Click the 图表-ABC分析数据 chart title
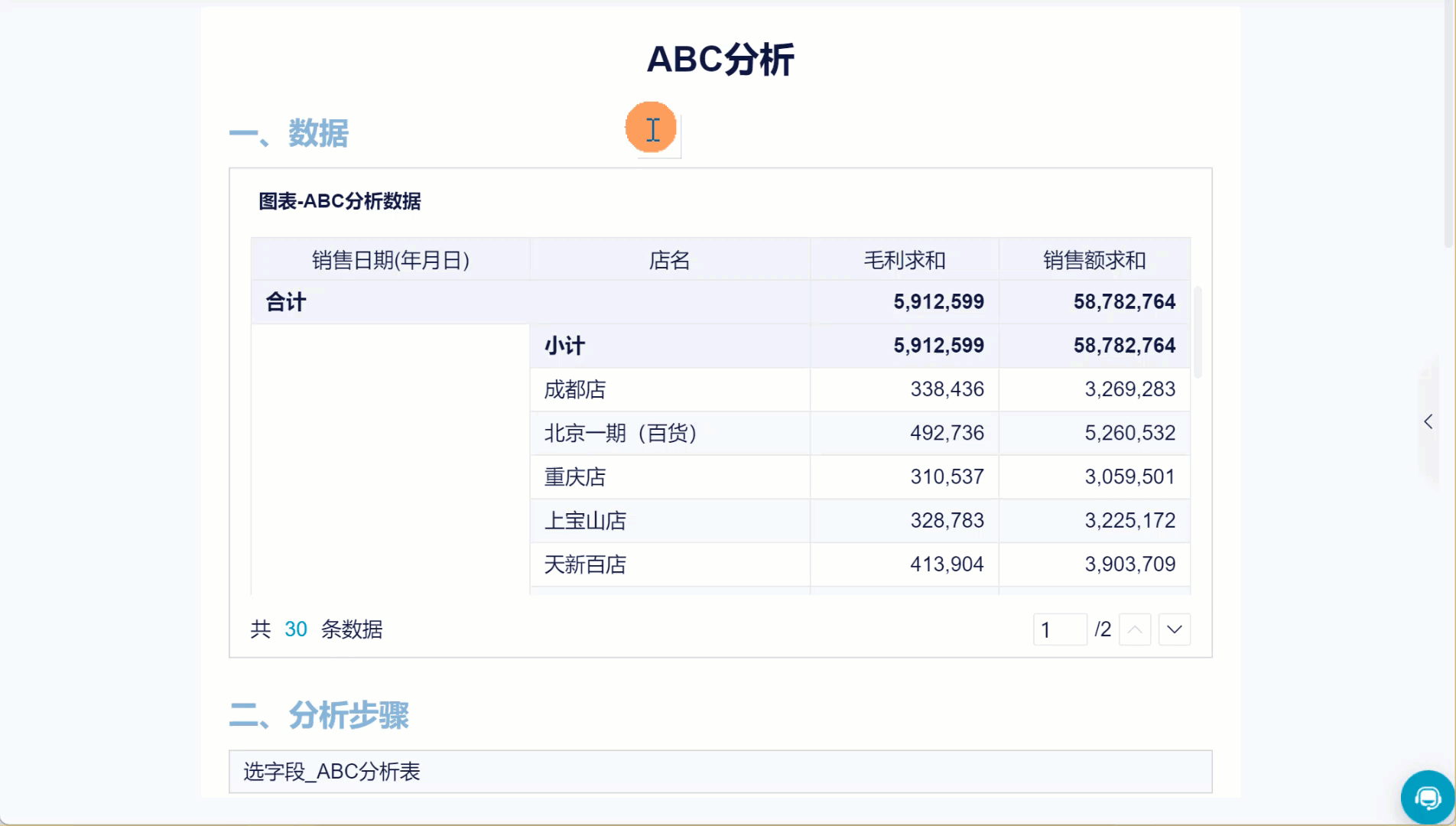 click(340, 201)
